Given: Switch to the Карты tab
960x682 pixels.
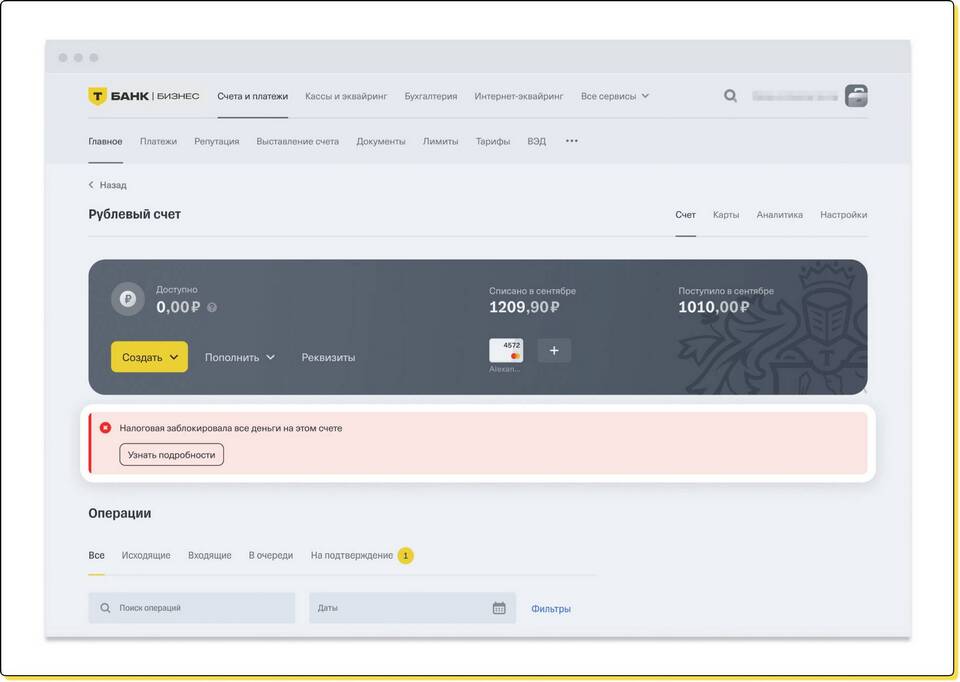Looking at the screenshot, I should [726, 215].
